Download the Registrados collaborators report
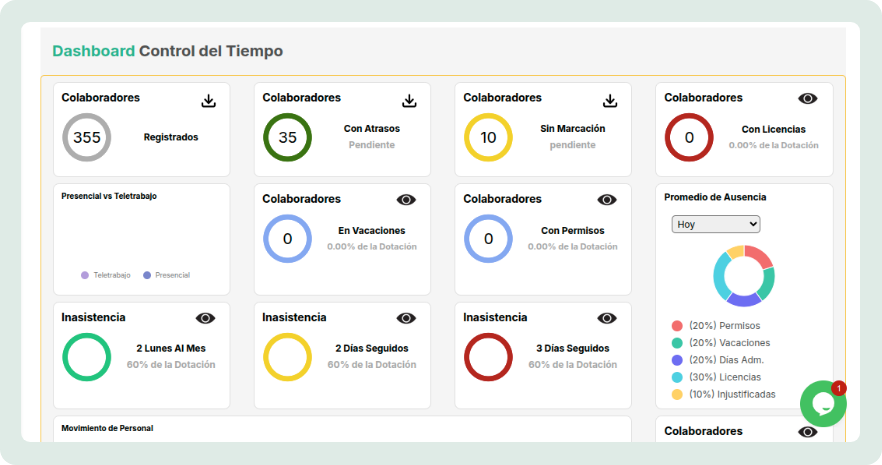882x465 pixels. [208, 100]
